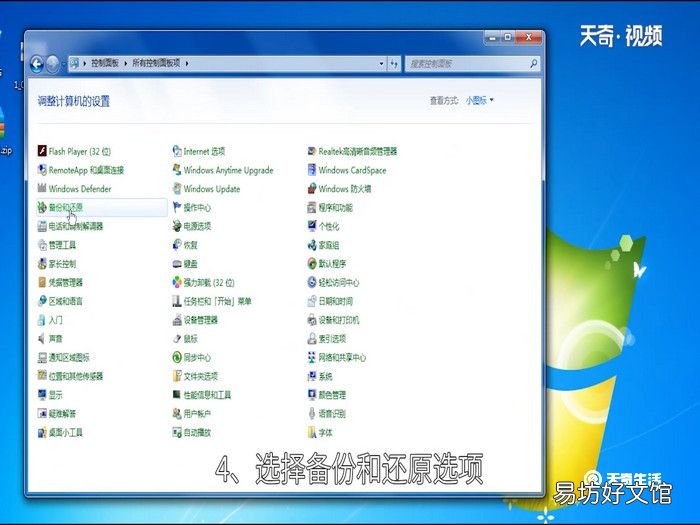Open the 性能信息和工具 link
The image size is (700, 525).
(x=208, y=395)
